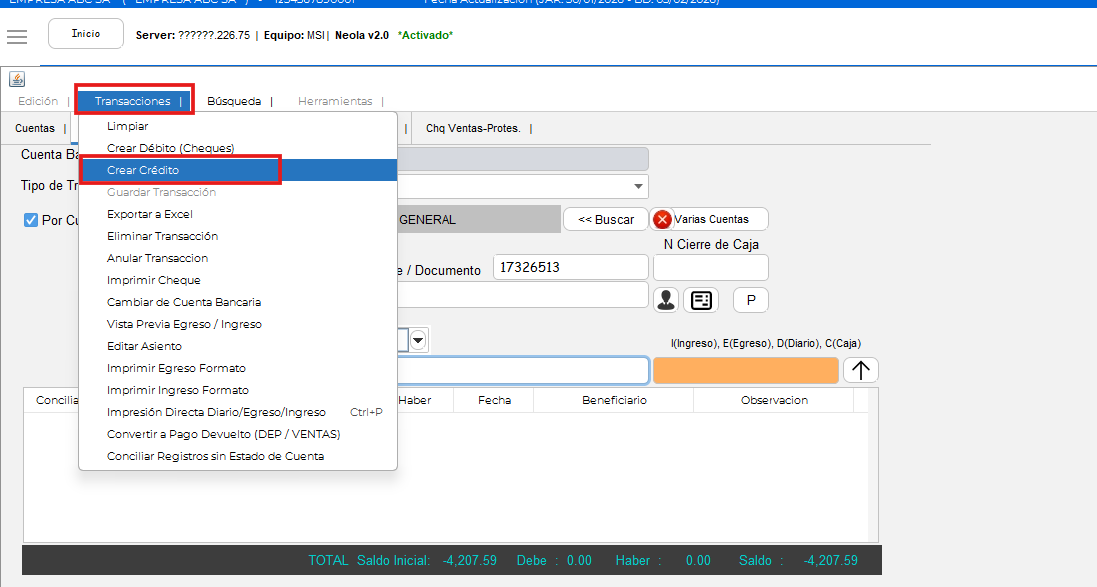
Task: Click the person beneficiary icon button
Action: (x=666, y=299)
